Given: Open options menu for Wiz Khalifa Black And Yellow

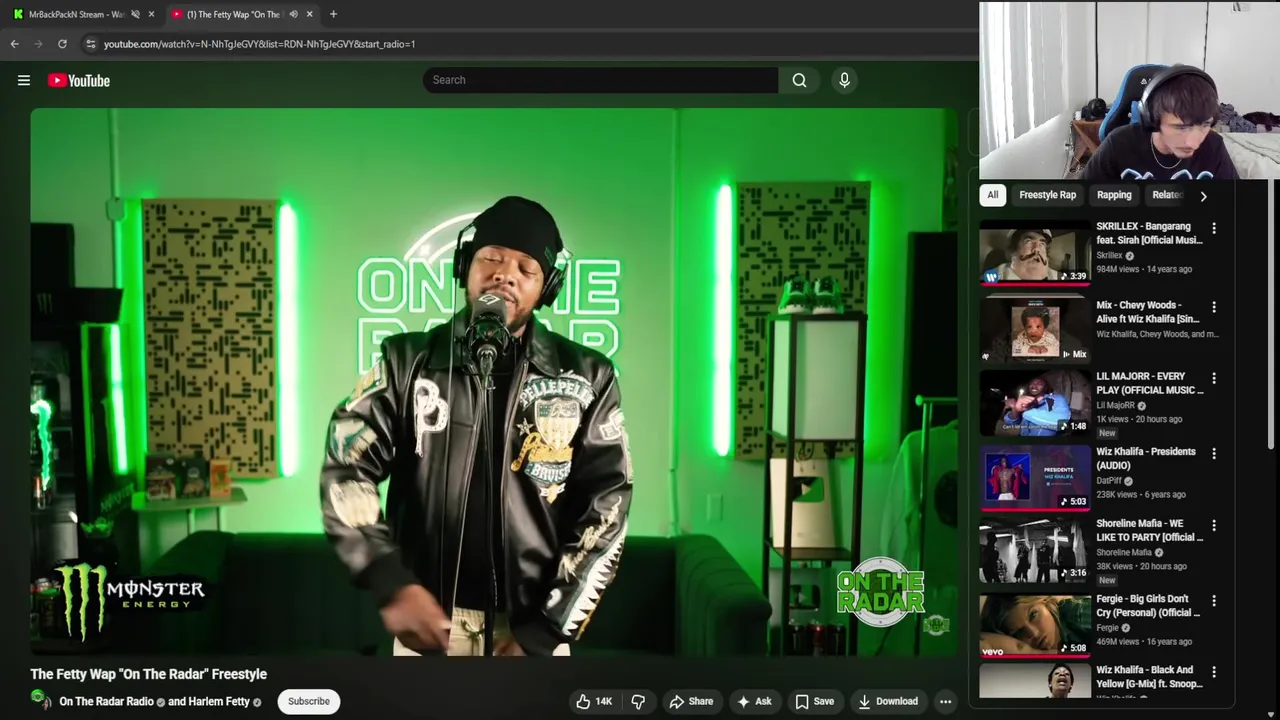Looking at the screenshot, I should tap(1214, 672).
